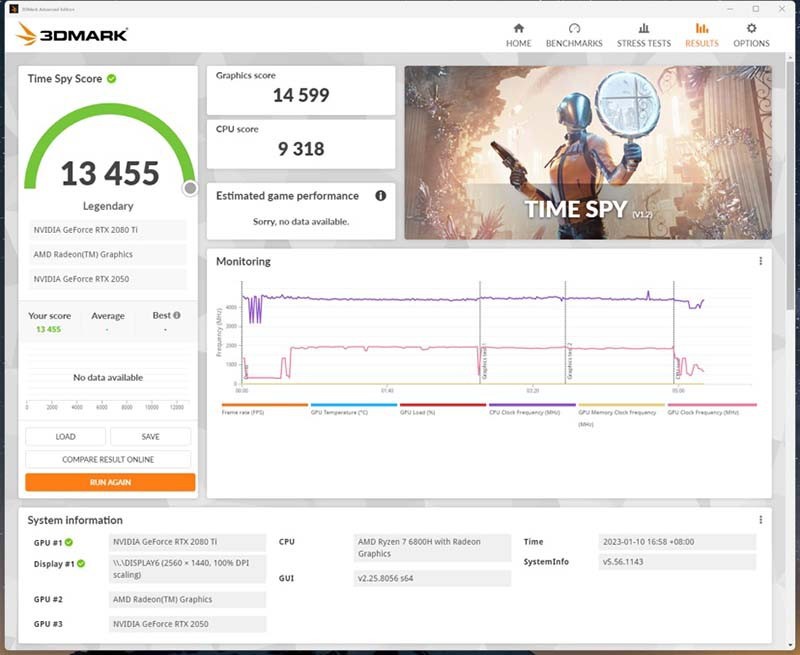Click the GUI version v2.25.8056 s64
The height and width of the screenshot is (655, 800).
point(432,578)
